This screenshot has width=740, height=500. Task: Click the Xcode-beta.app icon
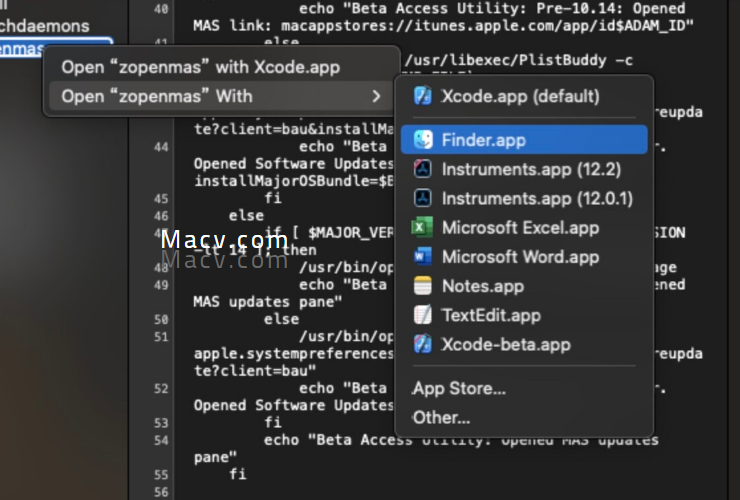[422, 345]
